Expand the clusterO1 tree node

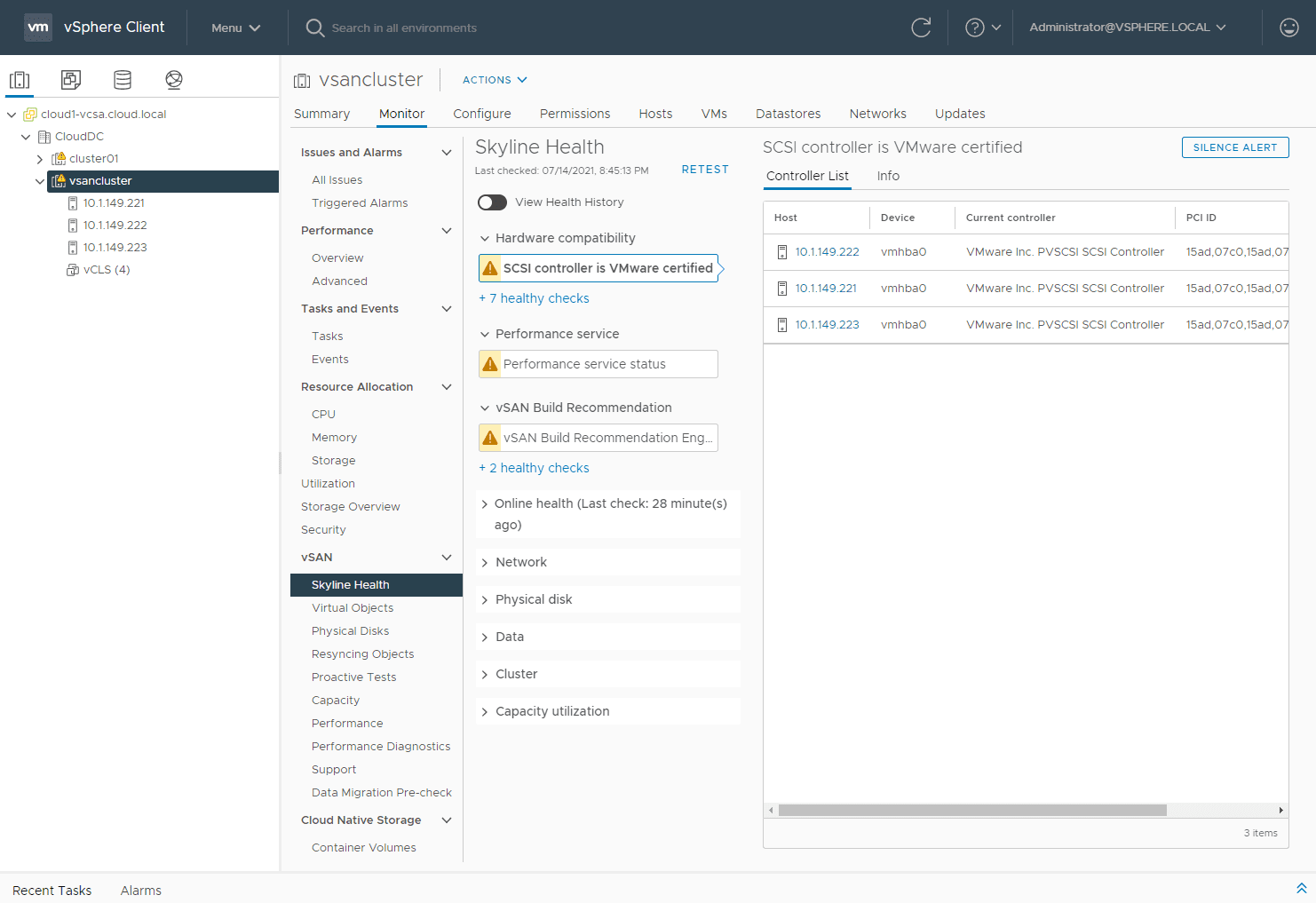(40, 159)
